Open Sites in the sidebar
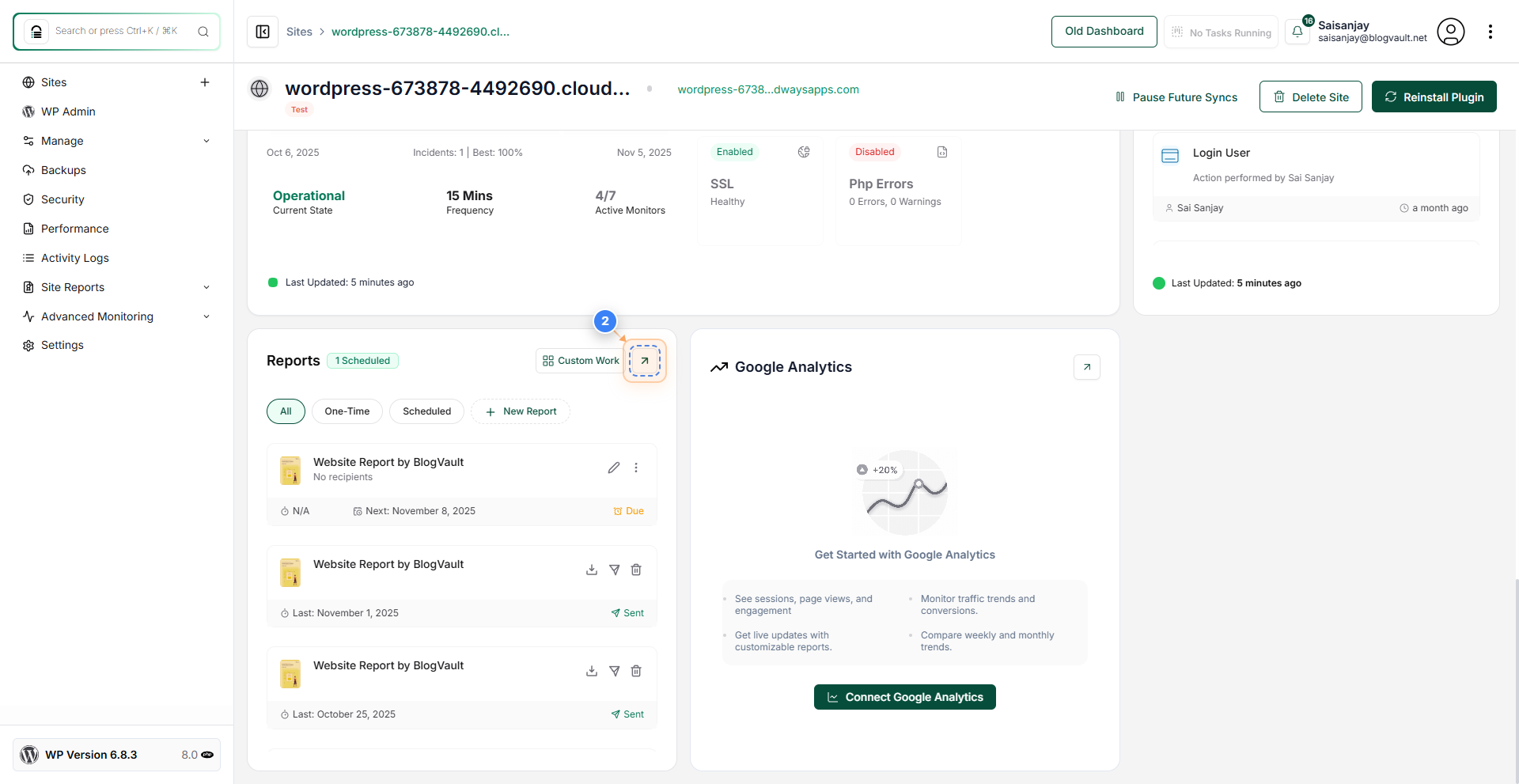Image resolution: width=1519 pixels, height=784 pixels. click(54, 82)
